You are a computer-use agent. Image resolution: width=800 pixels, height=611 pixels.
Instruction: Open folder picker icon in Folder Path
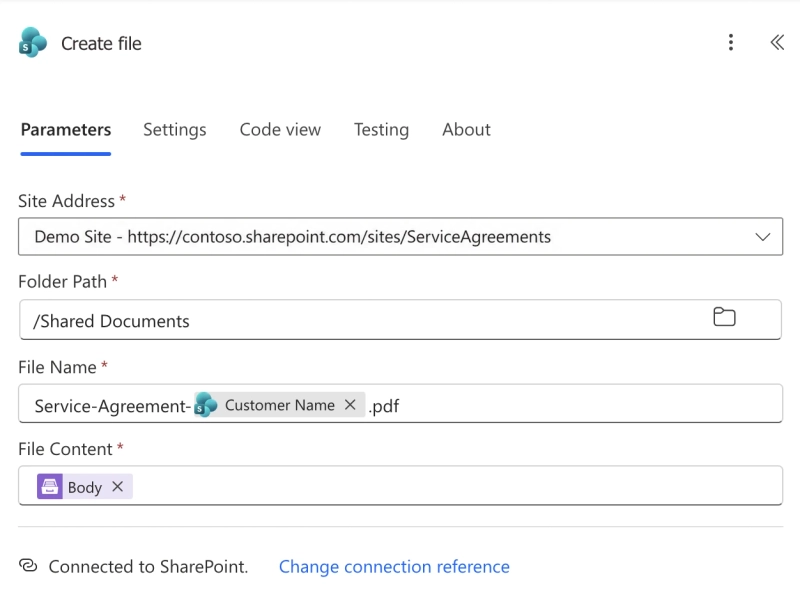click(x=724, y=317)
